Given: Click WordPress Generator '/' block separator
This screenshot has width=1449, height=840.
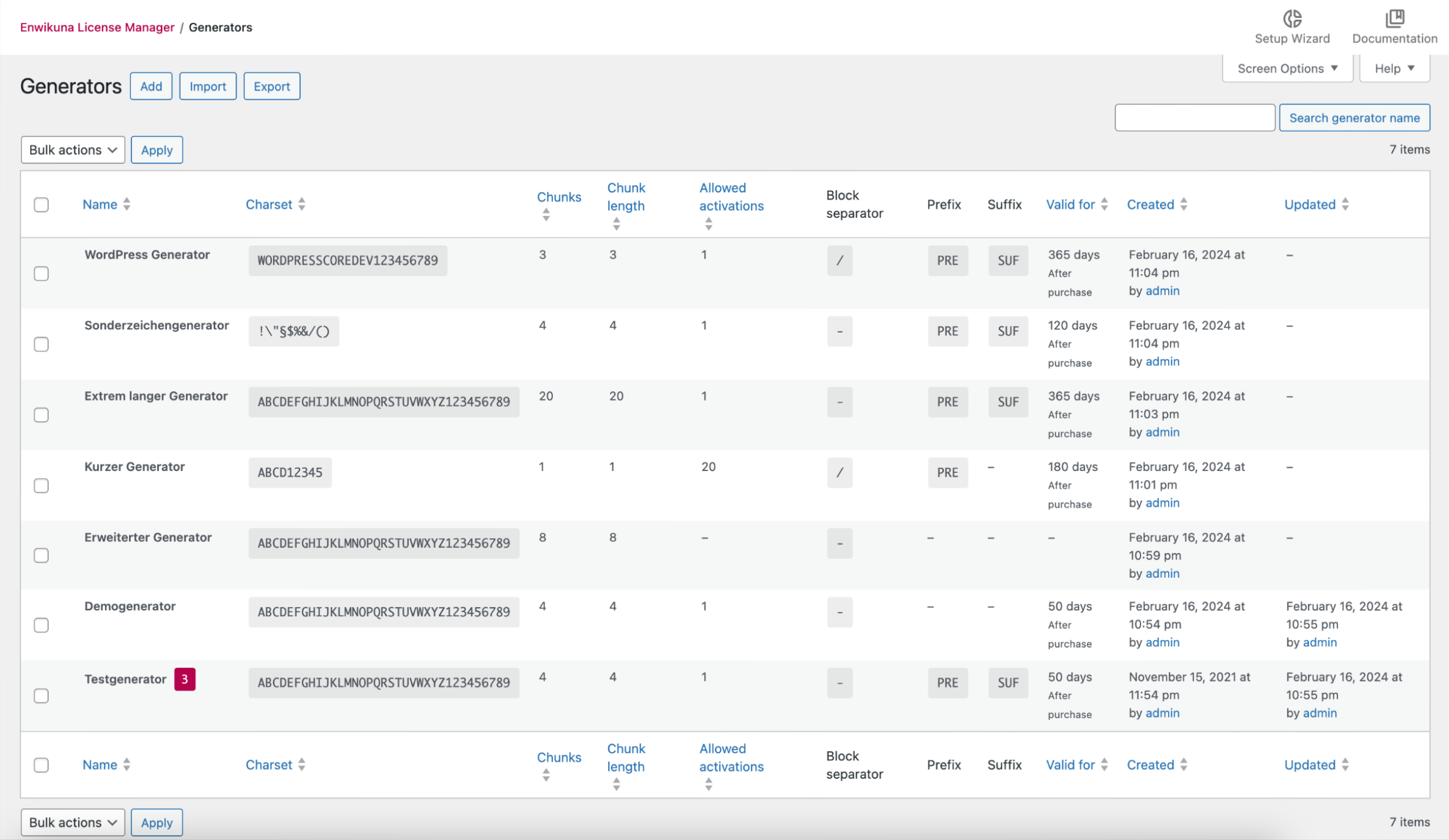Looking at the screenshot, I should pos(840,260).
